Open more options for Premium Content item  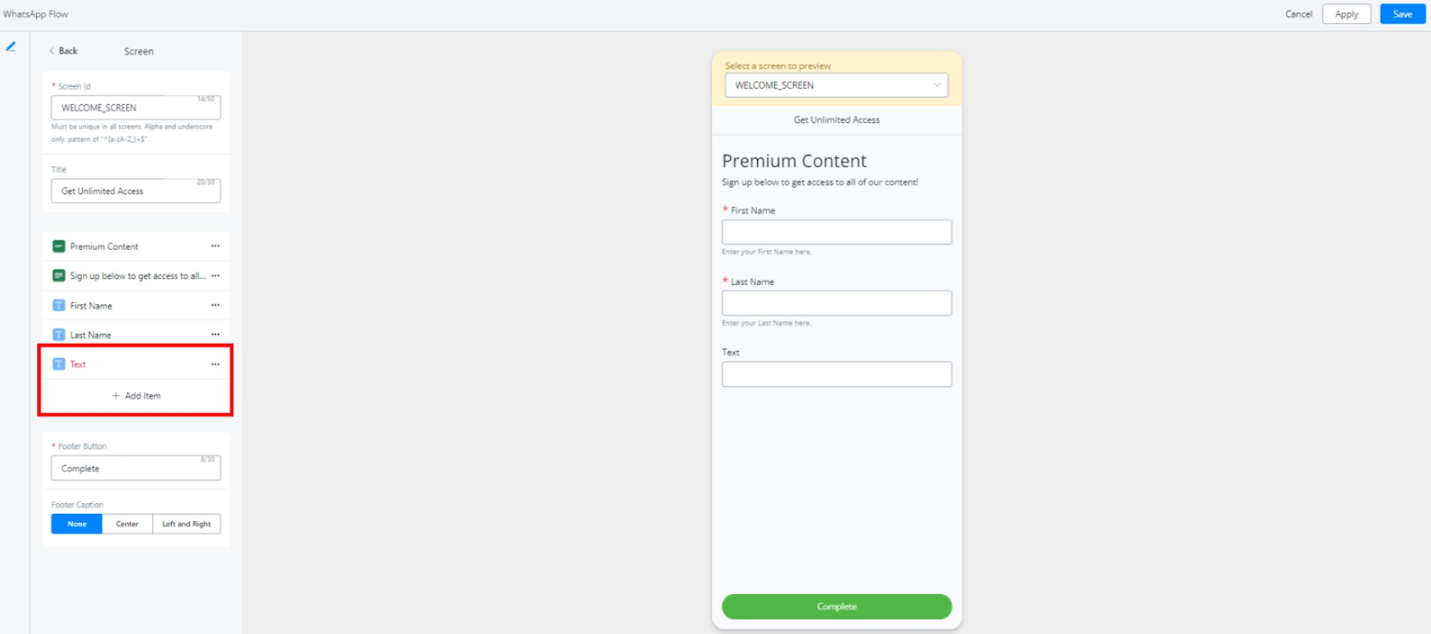215,246
